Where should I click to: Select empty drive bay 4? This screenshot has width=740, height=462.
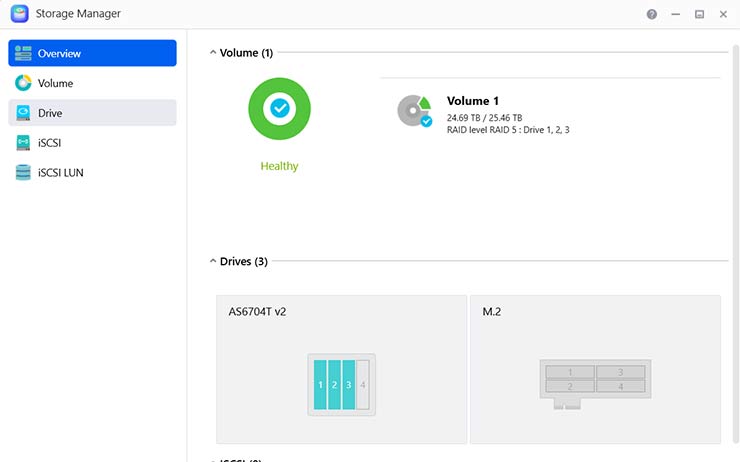[x=363, y=384]
